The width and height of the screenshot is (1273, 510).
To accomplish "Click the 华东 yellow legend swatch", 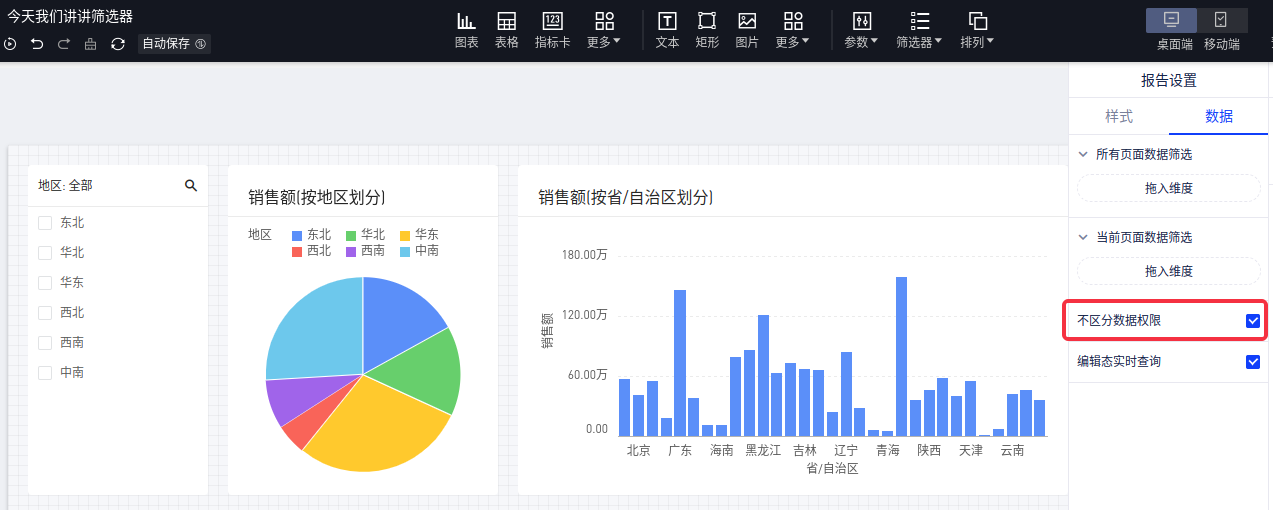I will [x=406, y=235].
